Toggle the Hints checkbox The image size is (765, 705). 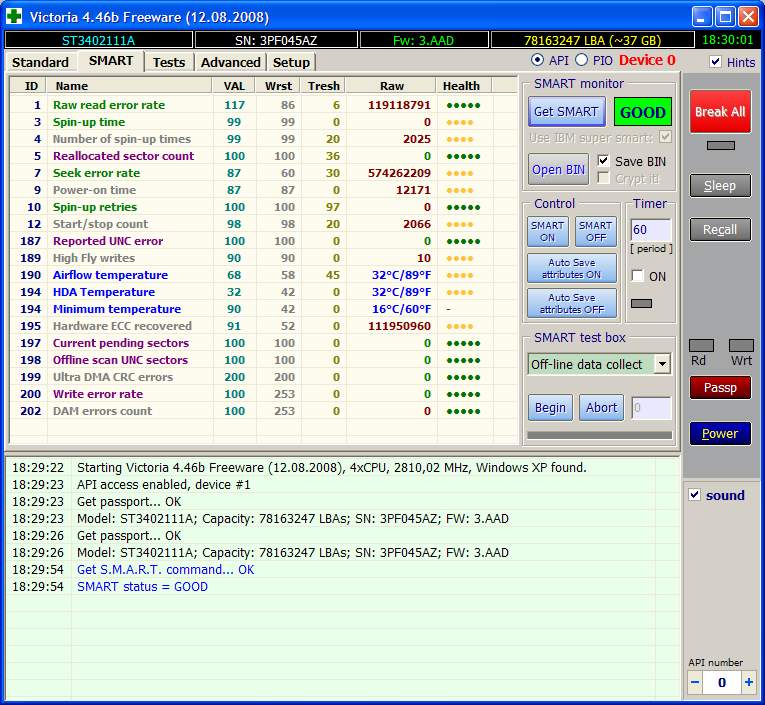pos(715,62)
